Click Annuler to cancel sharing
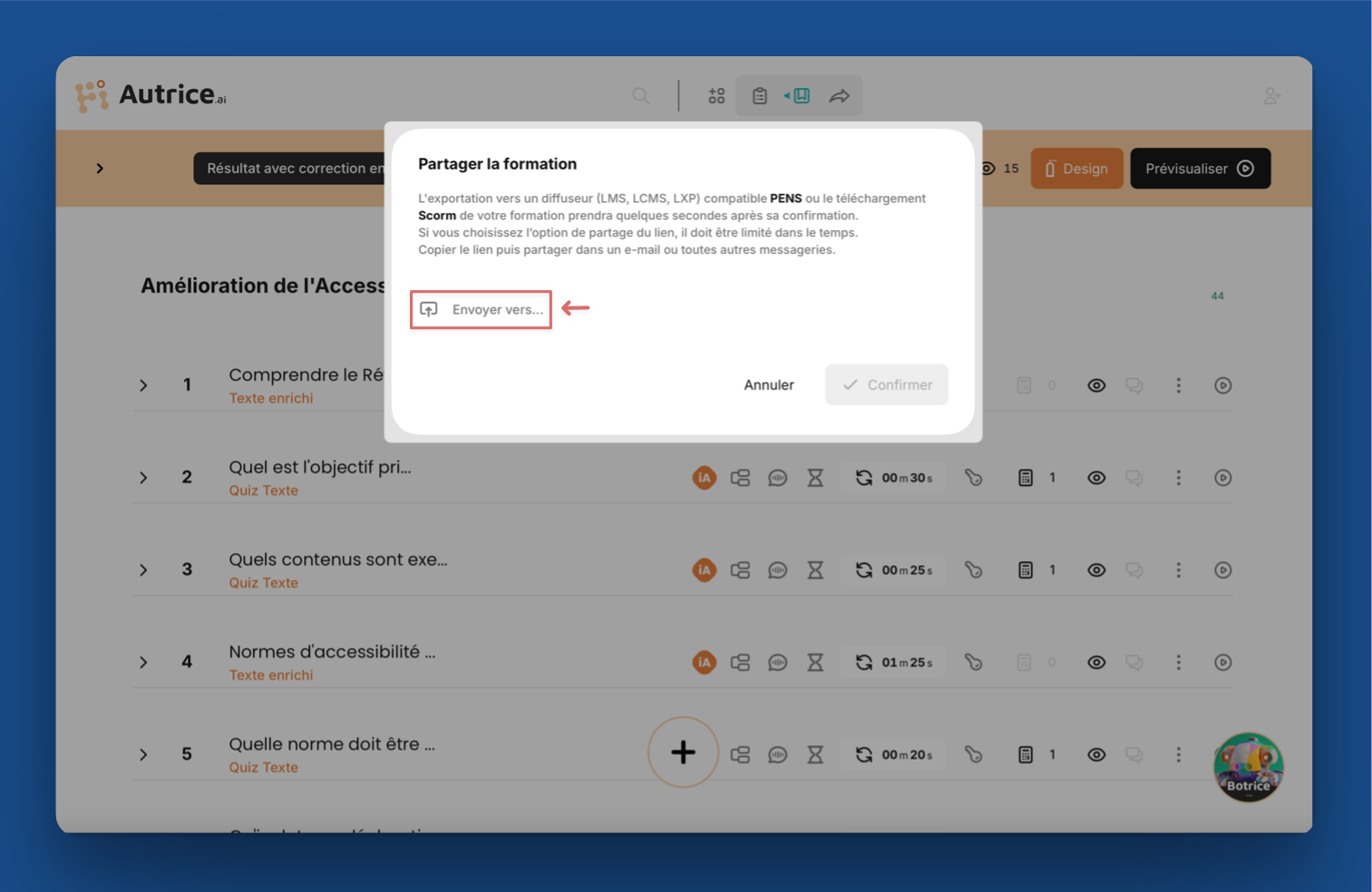Image resolution: width=1372 pixels, height=892 pixels. pos(768,385)
